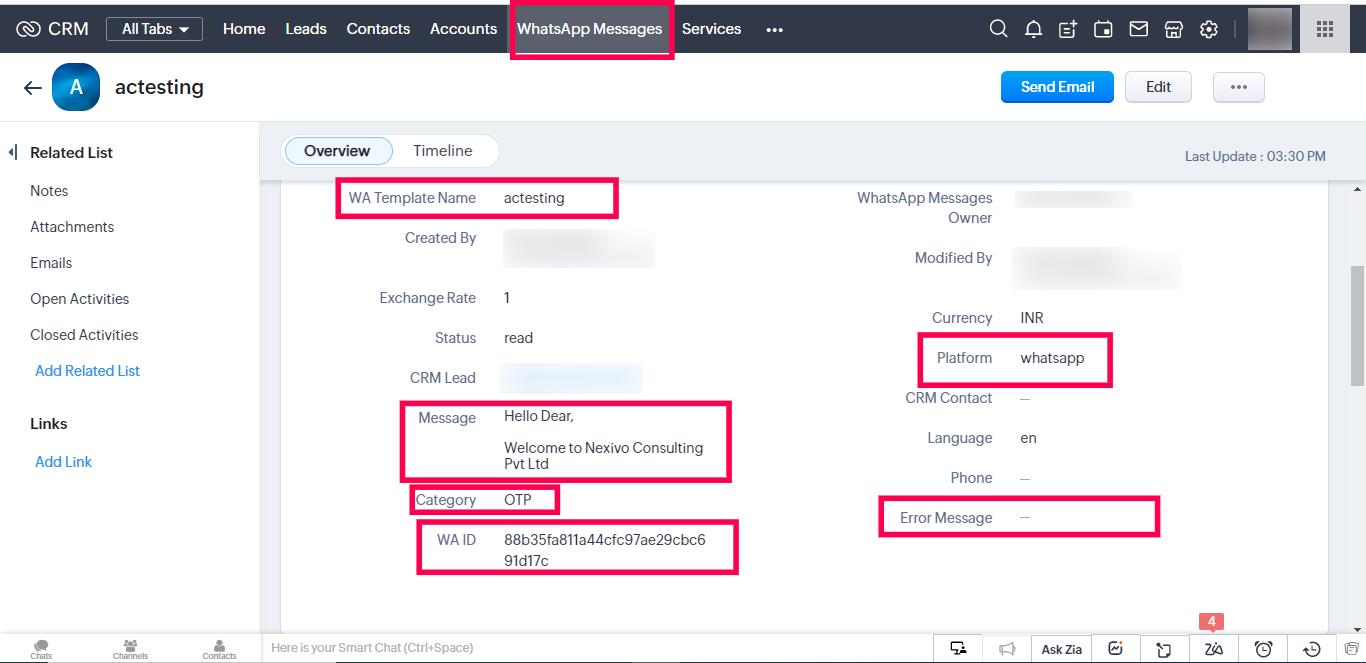Click the Edit button
The width and height of the screenshot is (1366, 663).
(1158, 87)
